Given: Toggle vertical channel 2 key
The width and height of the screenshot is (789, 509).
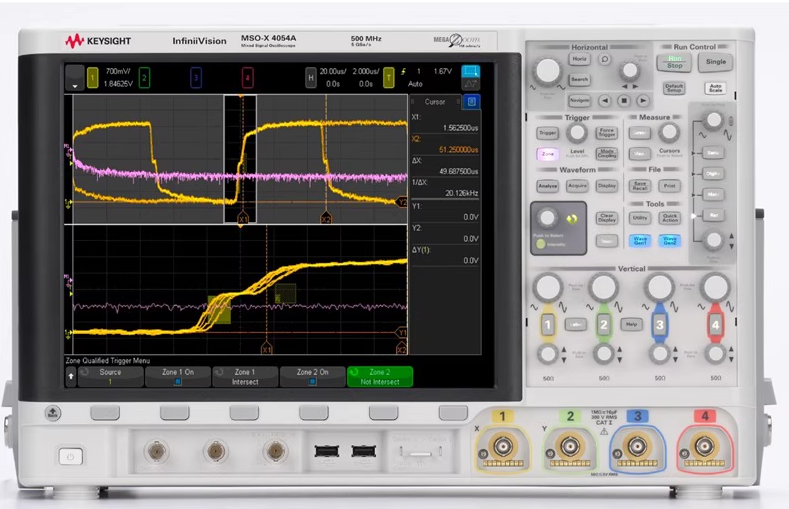Looking at the screenshot, I should 603,324.
